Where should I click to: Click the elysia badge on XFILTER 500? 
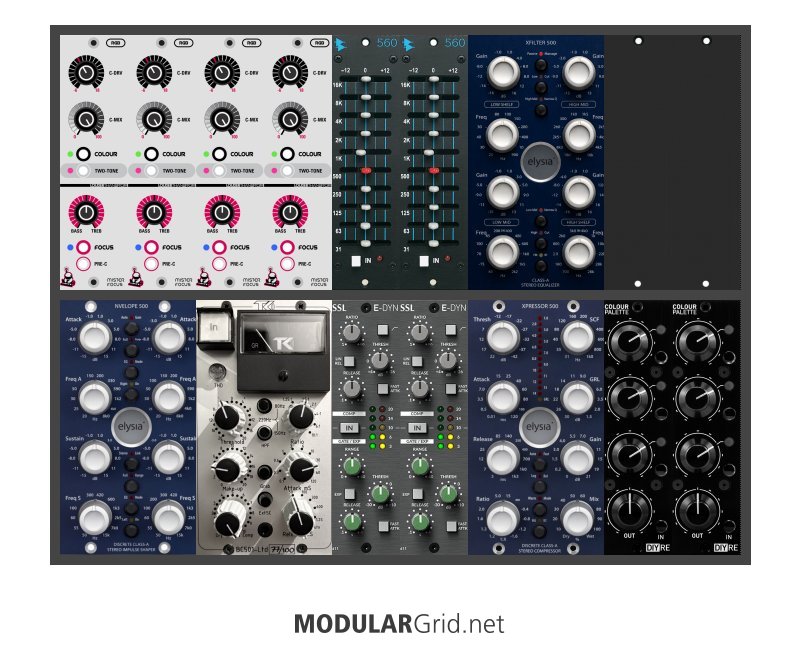[540, 162]
